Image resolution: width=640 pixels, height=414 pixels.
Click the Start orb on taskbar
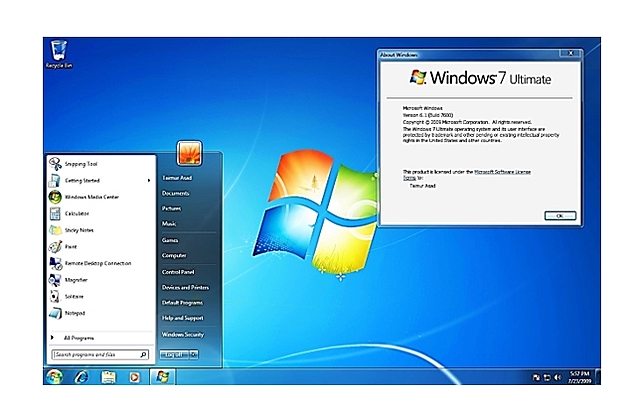click(54, 376)
